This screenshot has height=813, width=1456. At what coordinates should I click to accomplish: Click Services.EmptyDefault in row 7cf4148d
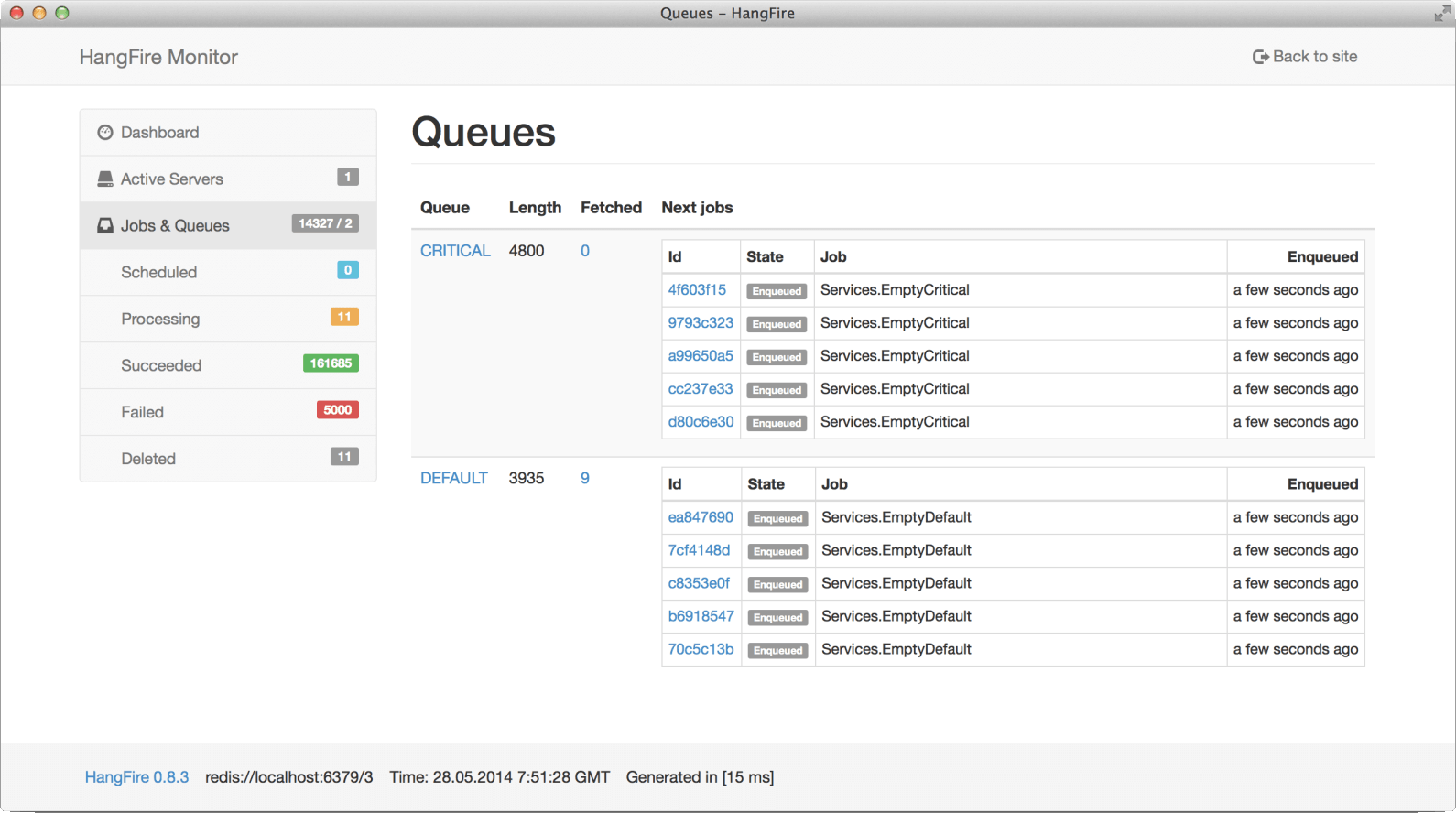point(896,550)
